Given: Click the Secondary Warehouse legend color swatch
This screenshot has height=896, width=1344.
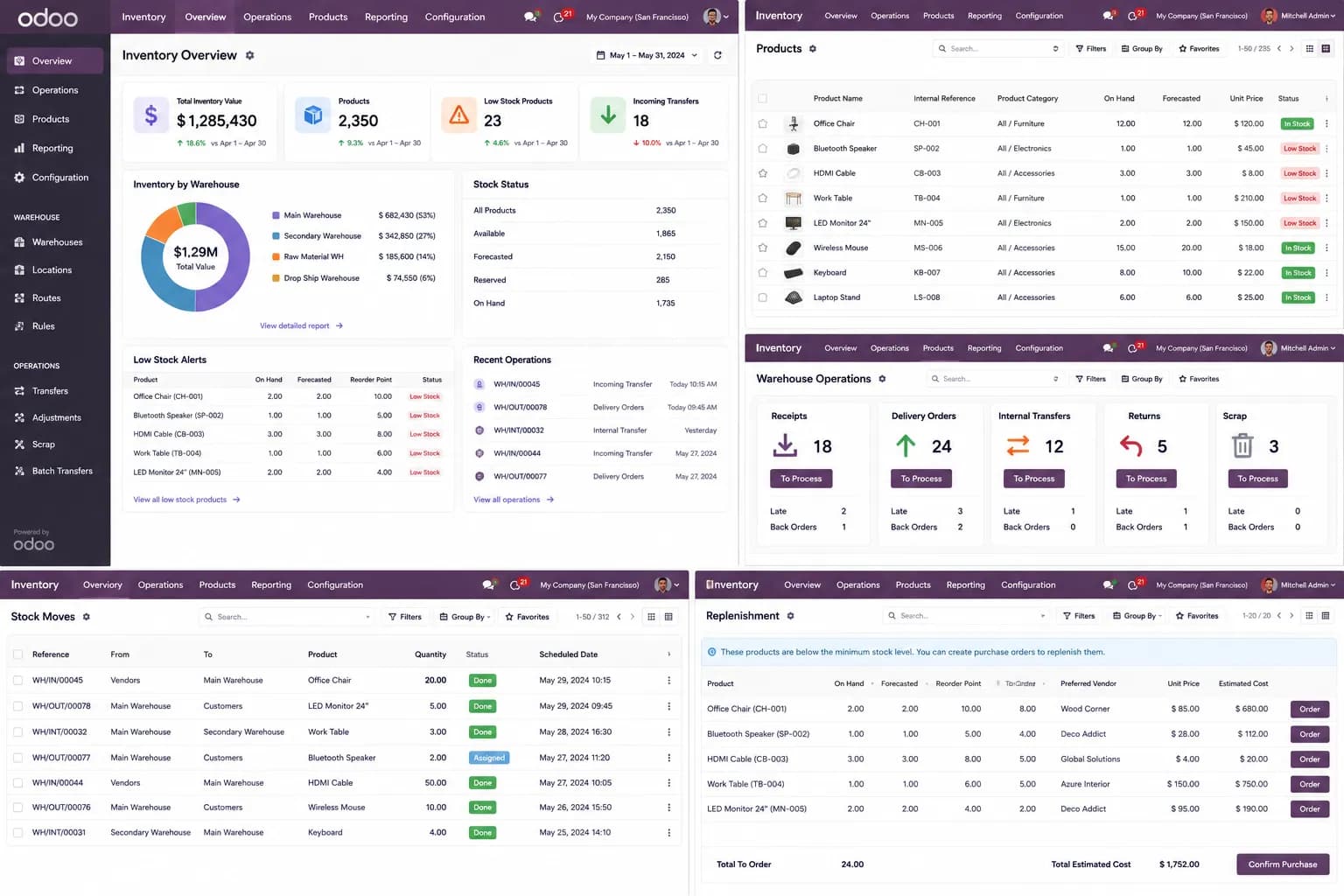Looking at the screenshot, I should [x=276, y=236].
